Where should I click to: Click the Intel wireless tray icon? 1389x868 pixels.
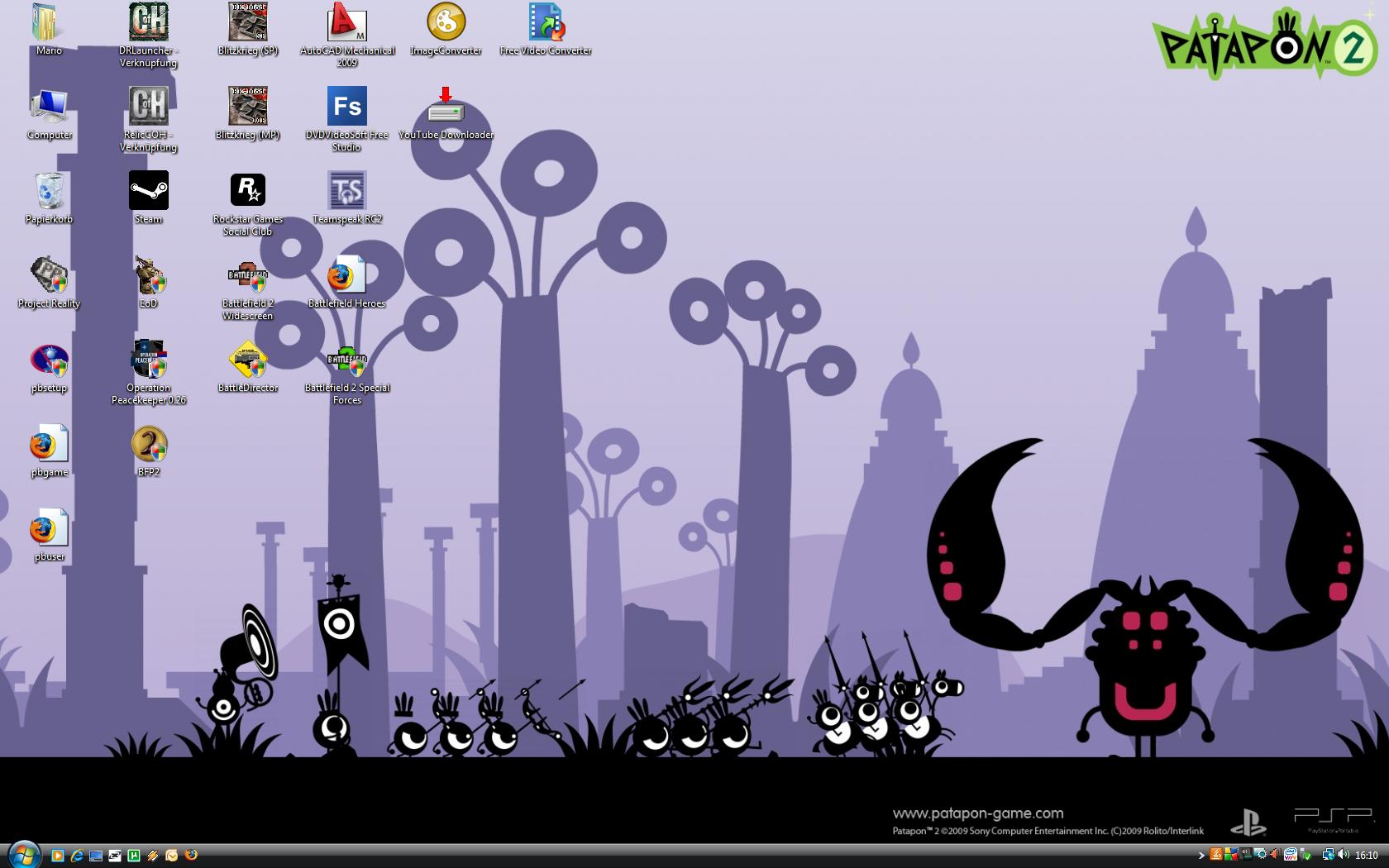[1291, 854]
